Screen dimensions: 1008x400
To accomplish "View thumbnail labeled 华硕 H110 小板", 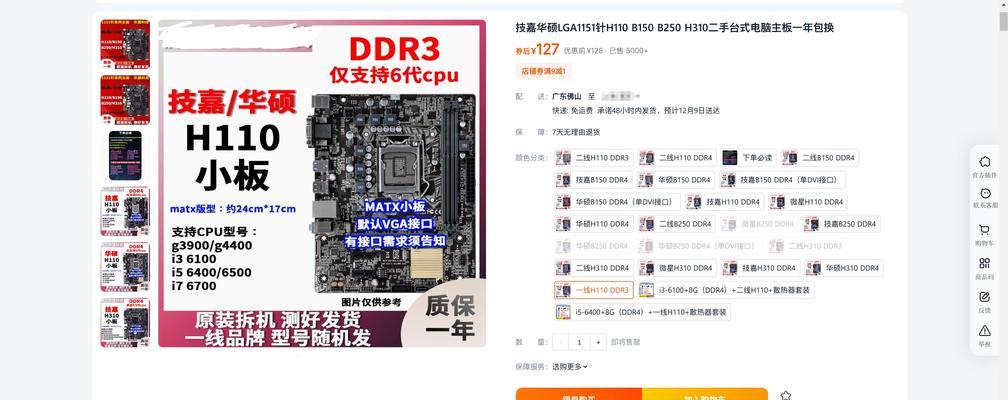I will click(x=125, y=267).
